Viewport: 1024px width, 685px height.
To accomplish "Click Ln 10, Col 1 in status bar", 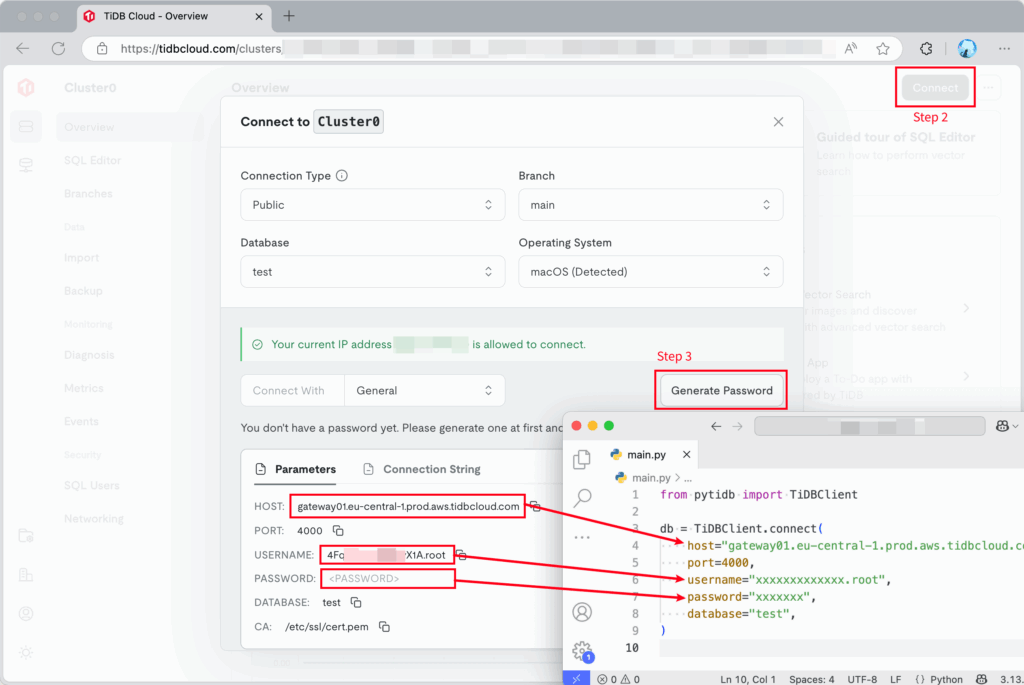I will [x=748, y=679].
